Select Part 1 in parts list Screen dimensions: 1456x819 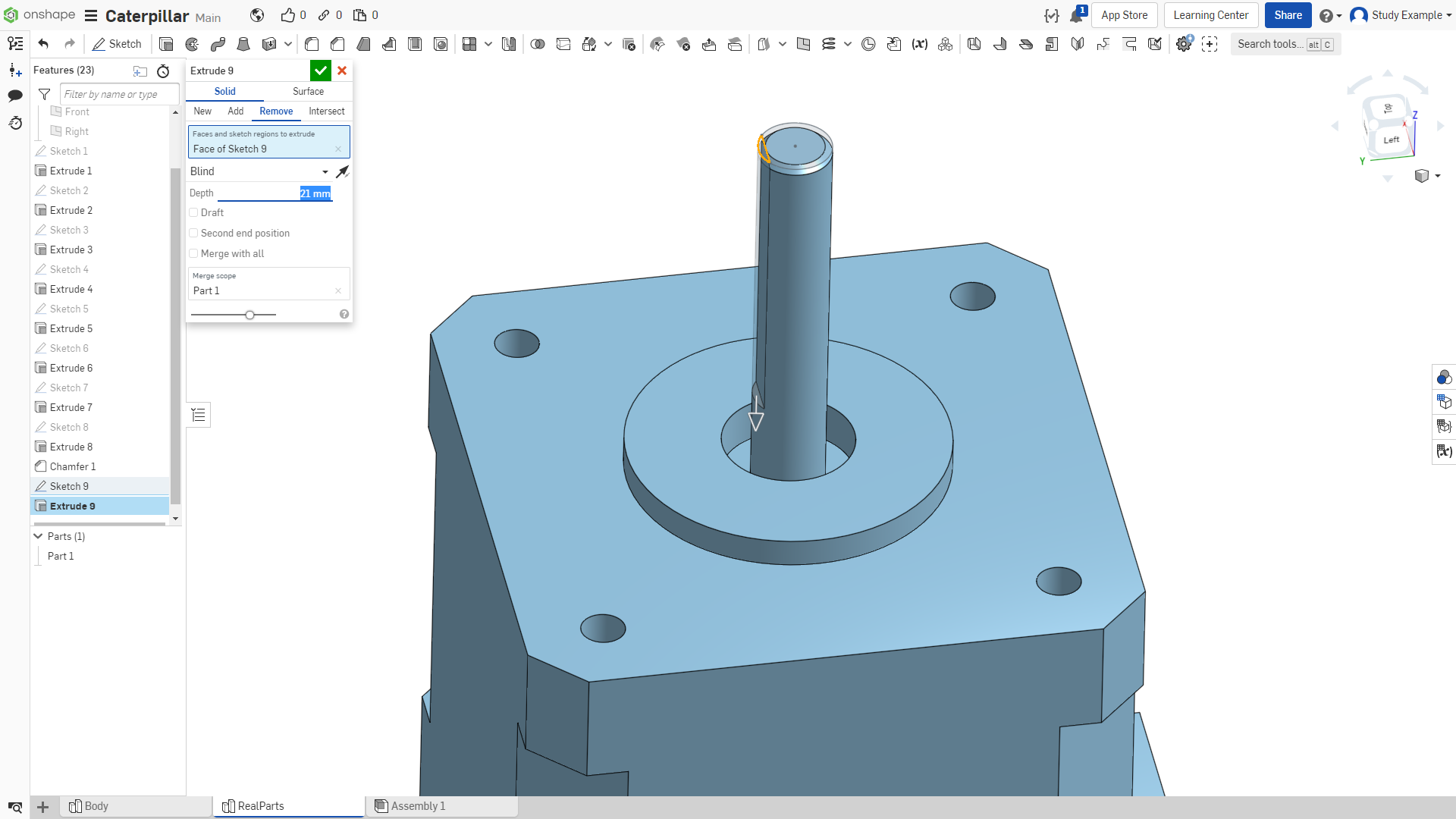(61, 556)
